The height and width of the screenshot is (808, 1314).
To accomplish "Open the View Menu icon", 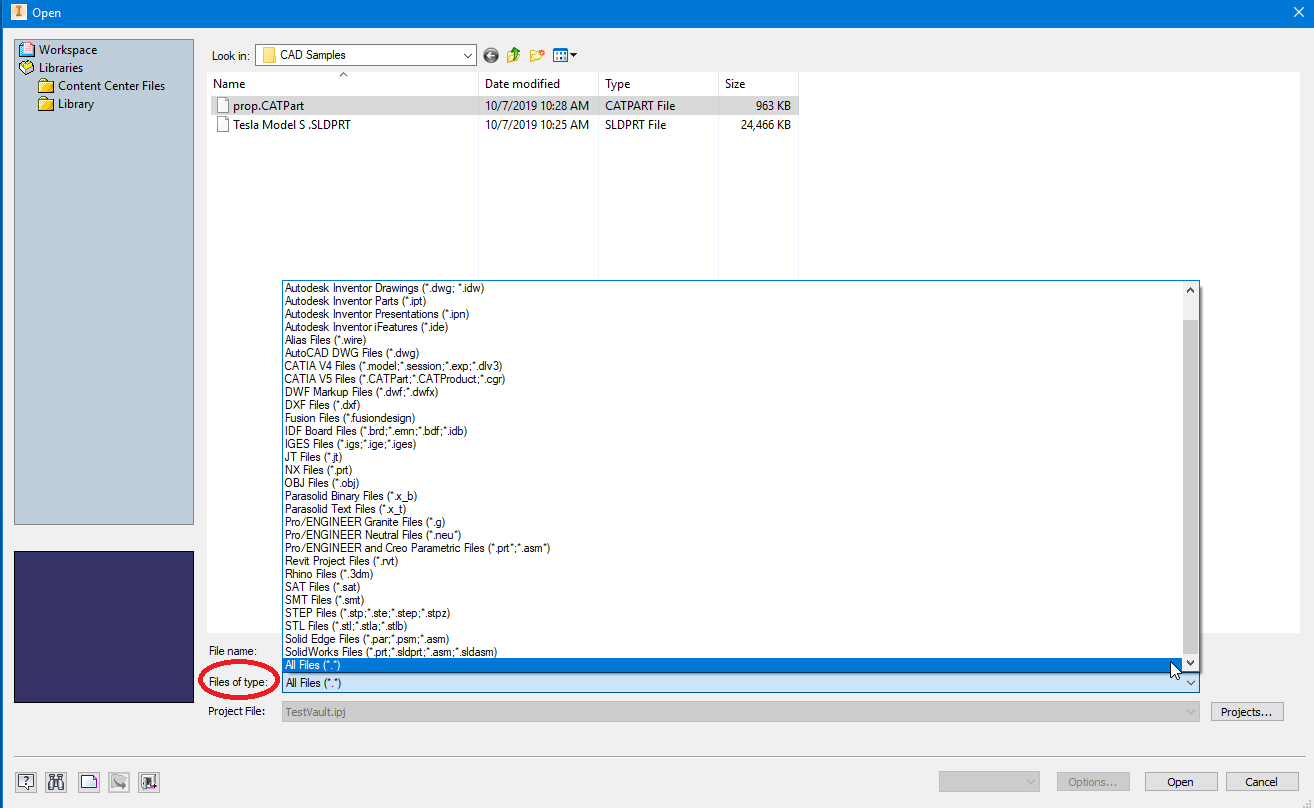I will [x=565, y=56].
